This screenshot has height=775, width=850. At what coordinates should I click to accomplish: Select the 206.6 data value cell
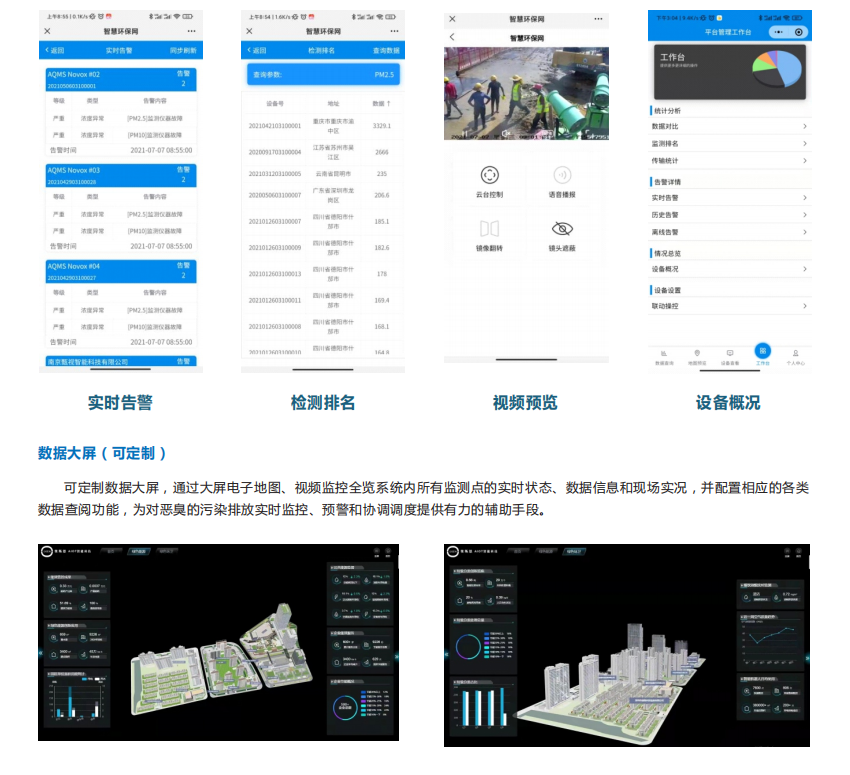point(382,195)
